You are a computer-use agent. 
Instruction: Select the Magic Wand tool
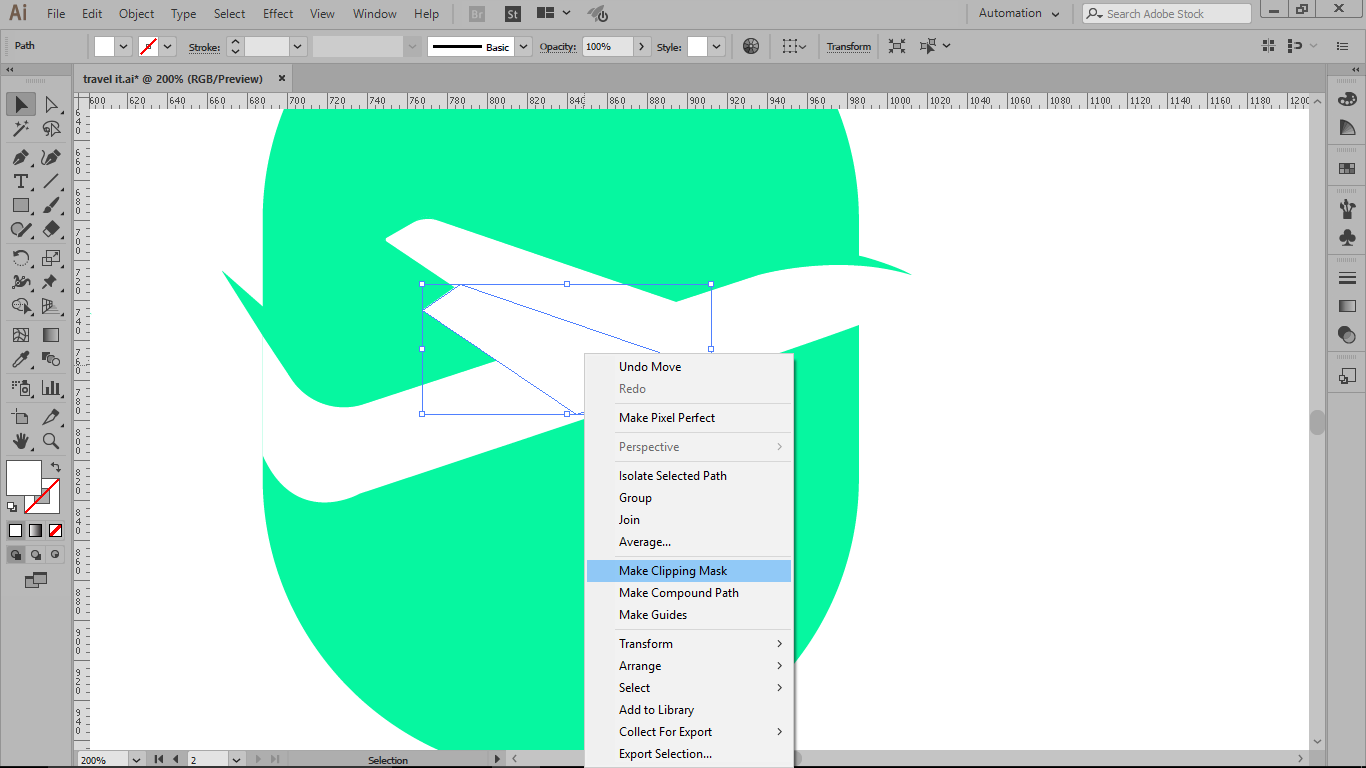click(20, 128)
